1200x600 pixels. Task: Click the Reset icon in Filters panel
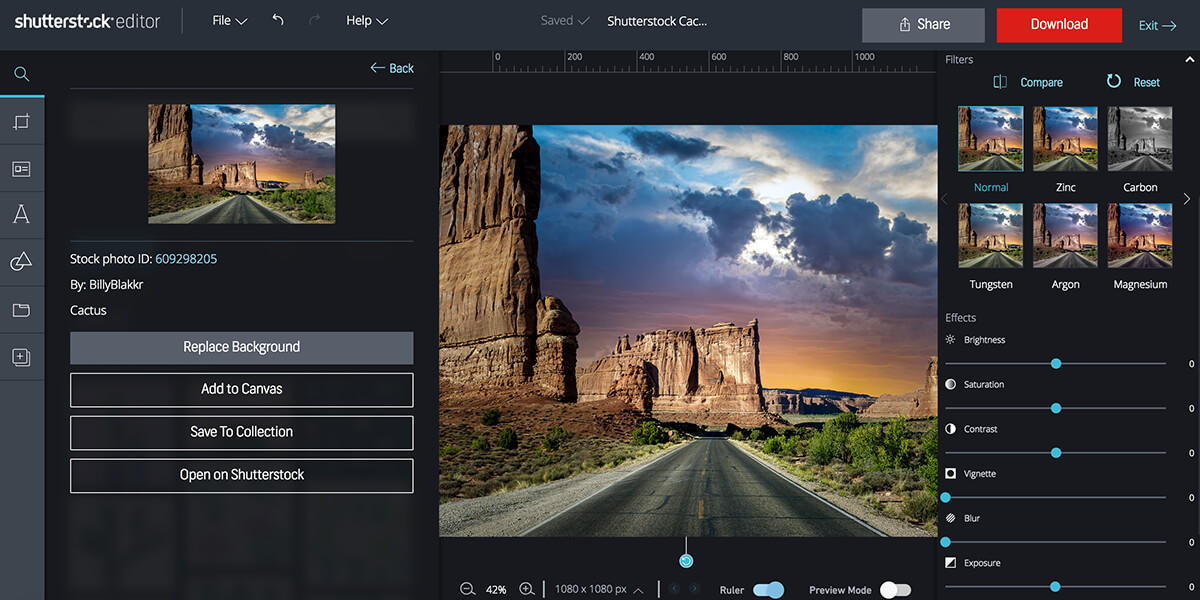[1113, 82]
